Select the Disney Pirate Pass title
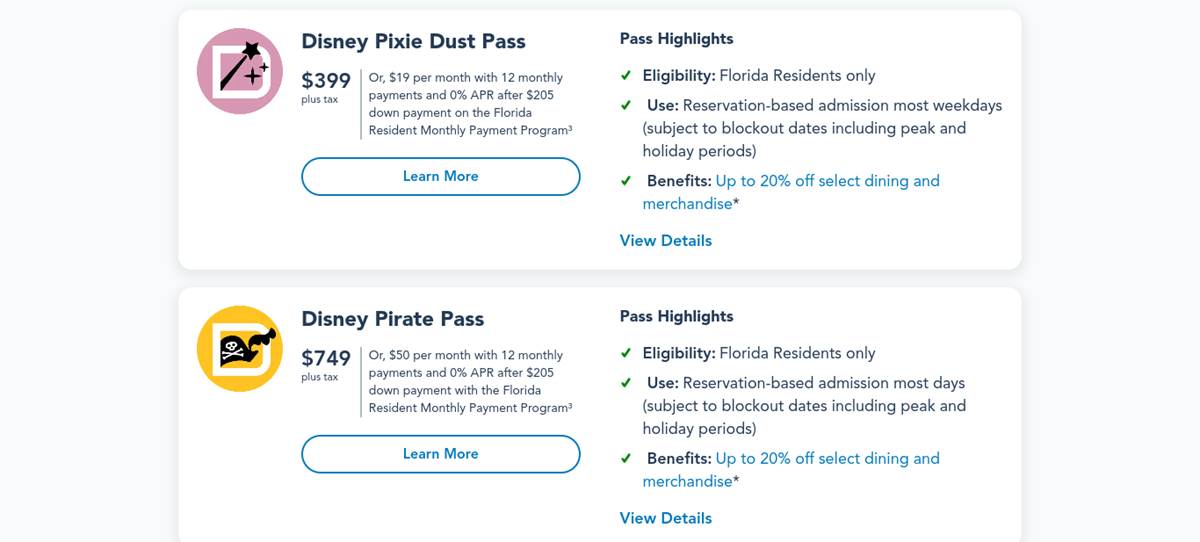The width and height of the screenshot is (1200, 542). pos(393,319)
